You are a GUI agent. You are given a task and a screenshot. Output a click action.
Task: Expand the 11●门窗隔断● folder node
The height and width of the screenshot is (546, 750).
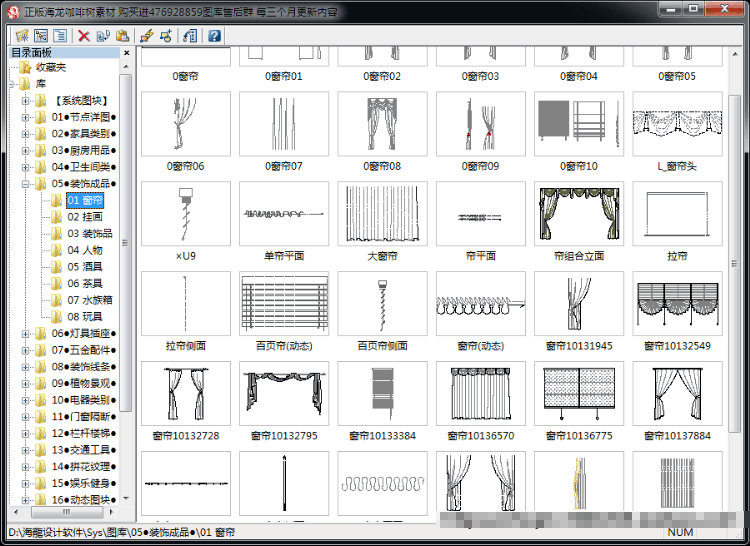click(x=25, y=417)
